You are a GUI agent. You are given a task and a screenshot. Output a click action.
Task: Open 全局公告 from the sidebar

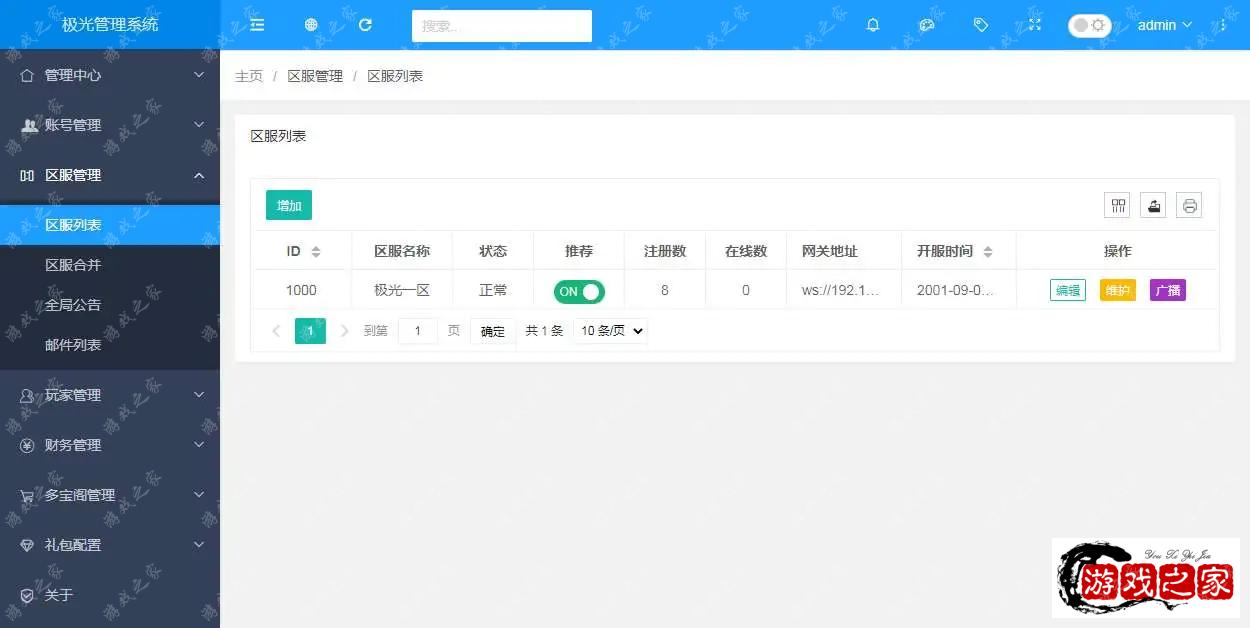(x=73, y=305)
